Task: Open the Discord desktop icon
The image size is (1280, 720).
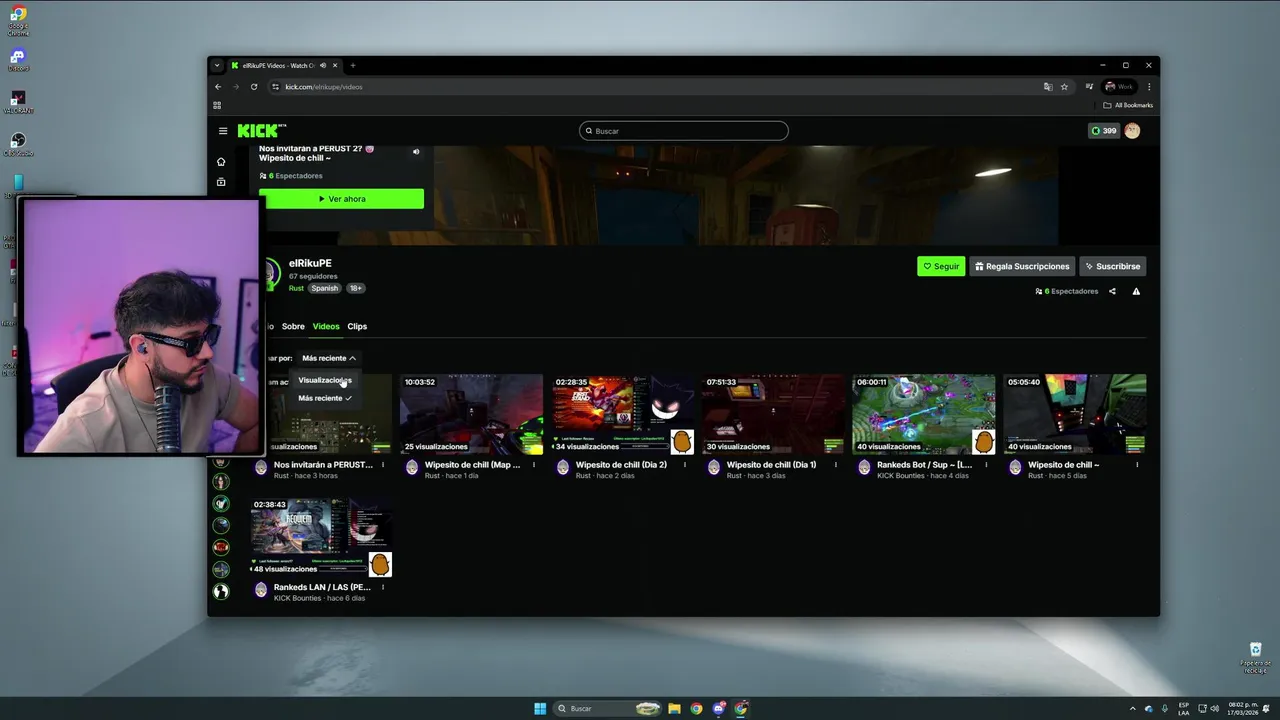Action: click(x=17, y=59)
